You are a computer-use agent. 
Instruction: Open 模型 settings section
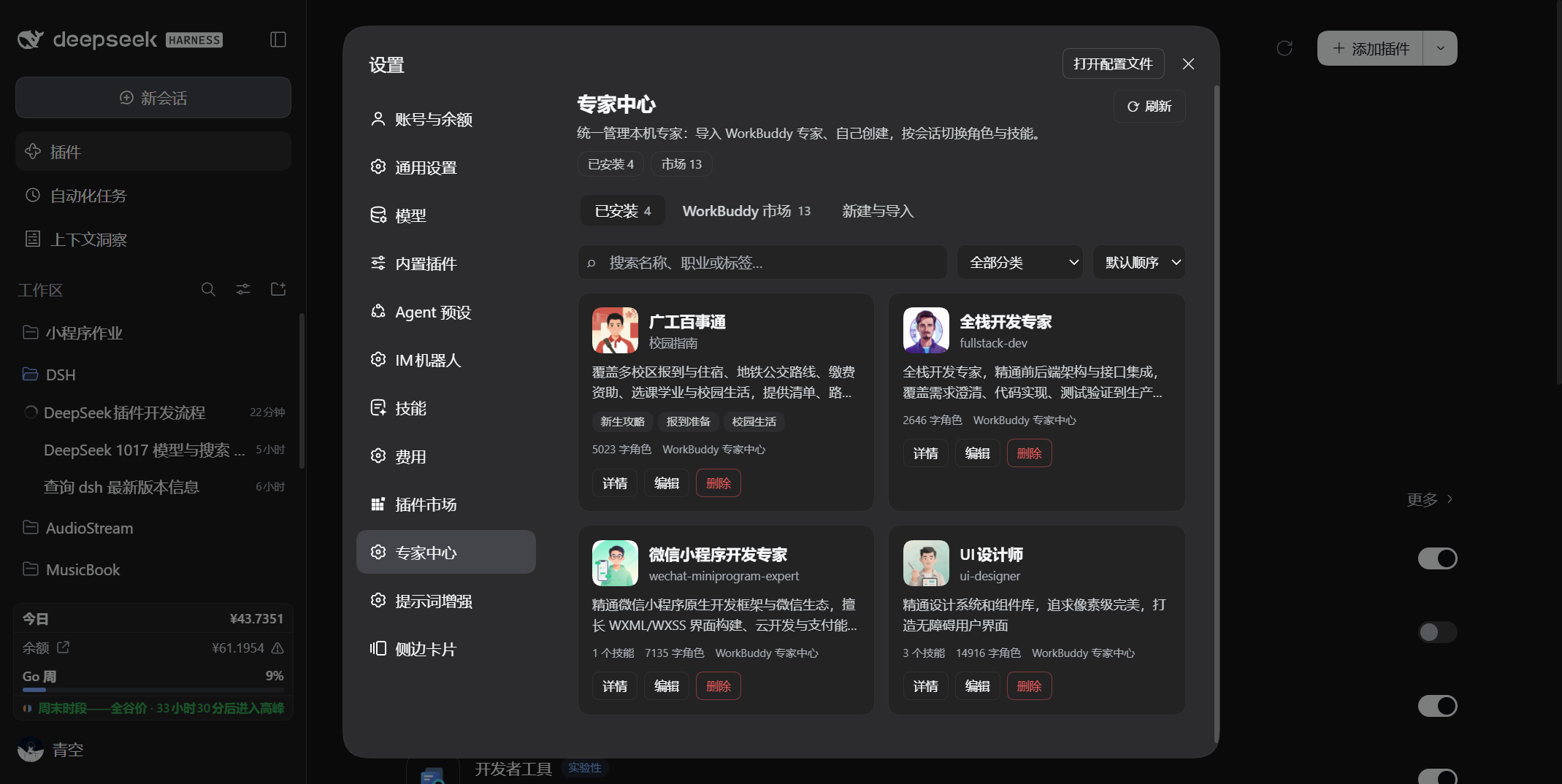tap(445, 215)
